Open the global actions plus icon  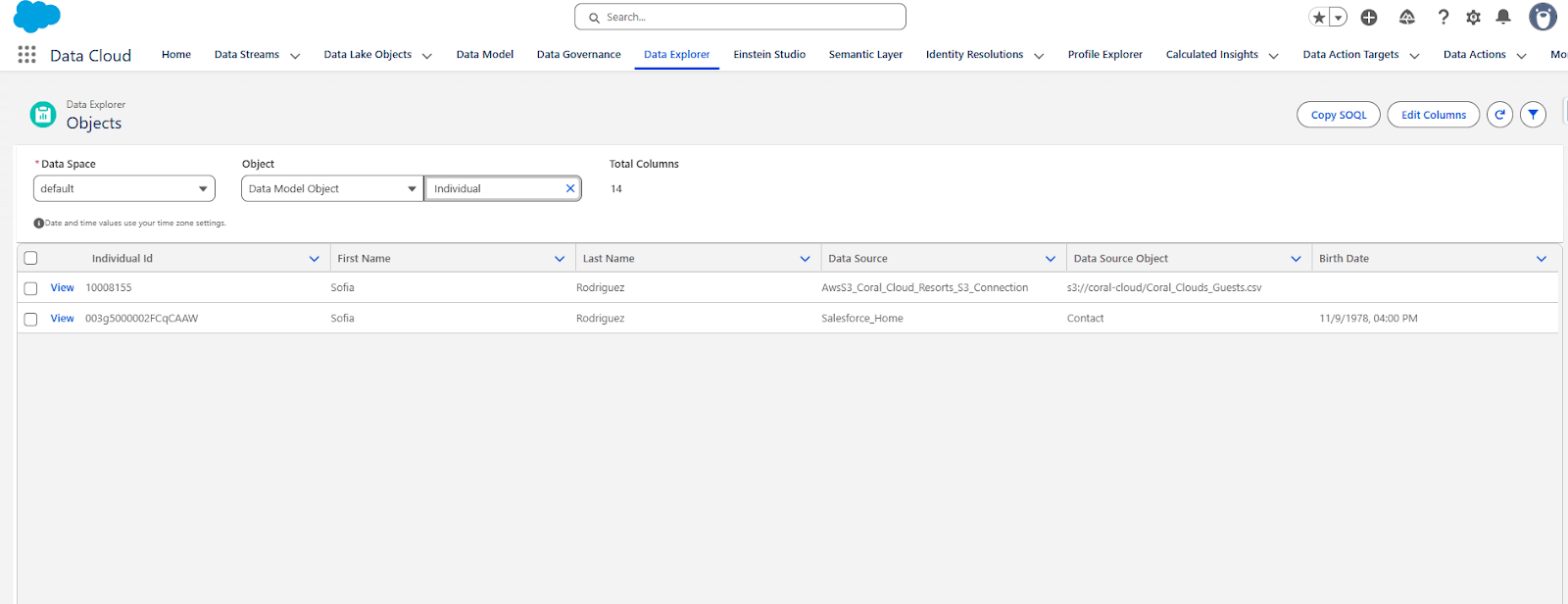click(1369, 17)
